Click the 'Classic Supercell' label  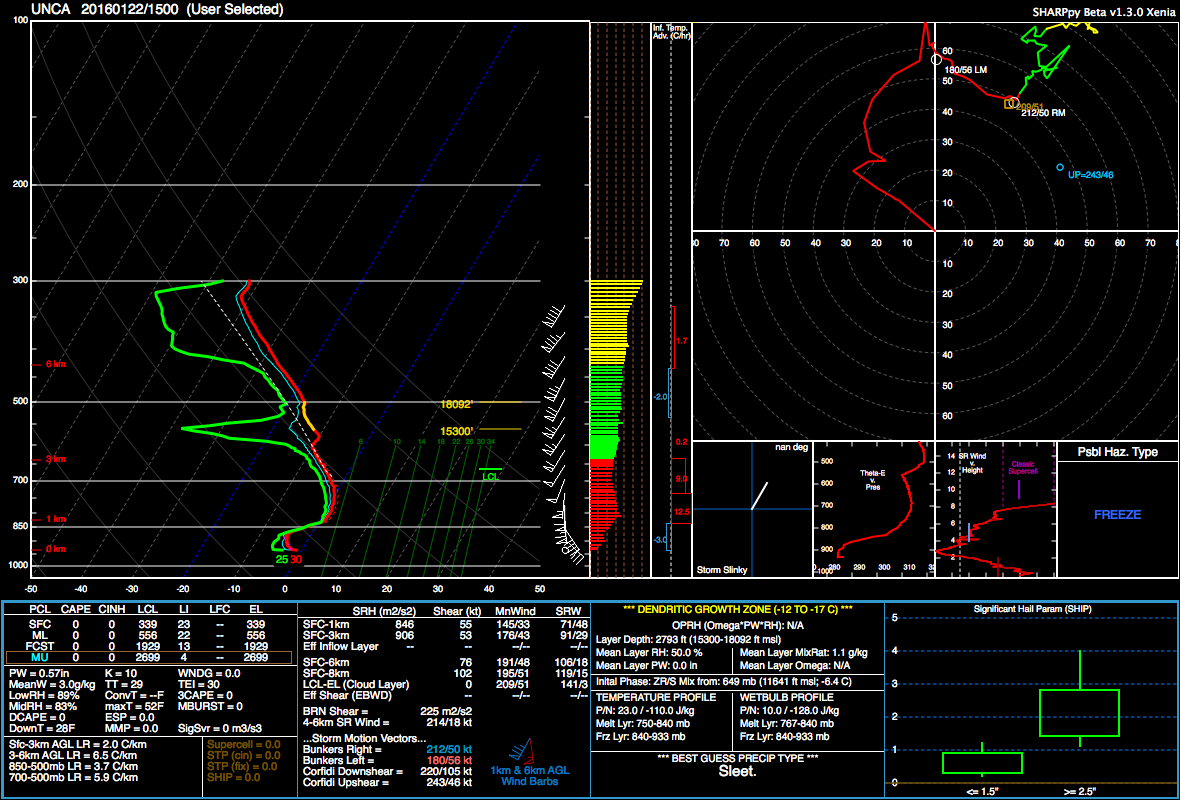pyautogui.click(x=1023, y=468)
